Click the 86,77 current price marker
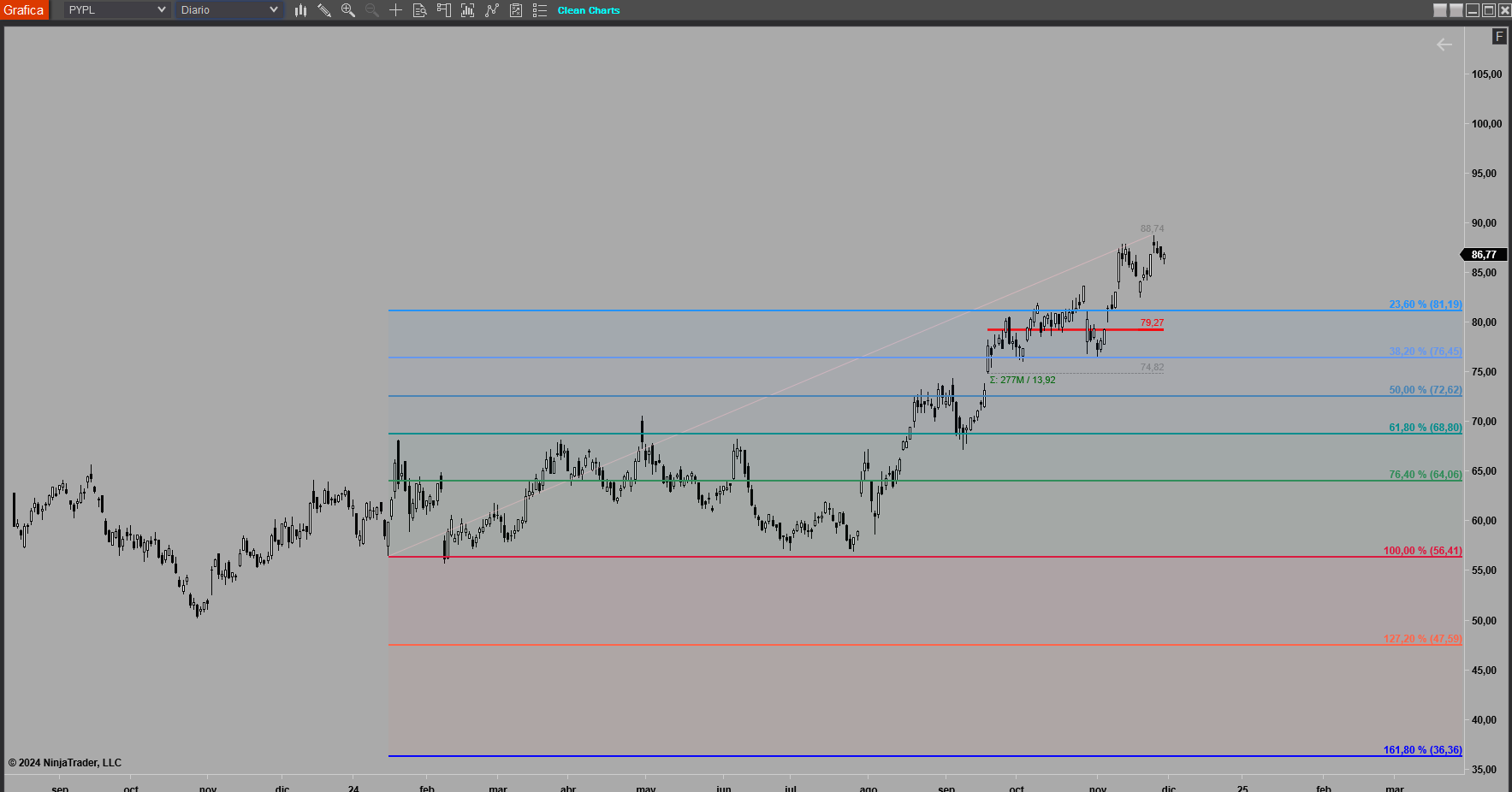 pyautogui.click(x=1484, y=255)
